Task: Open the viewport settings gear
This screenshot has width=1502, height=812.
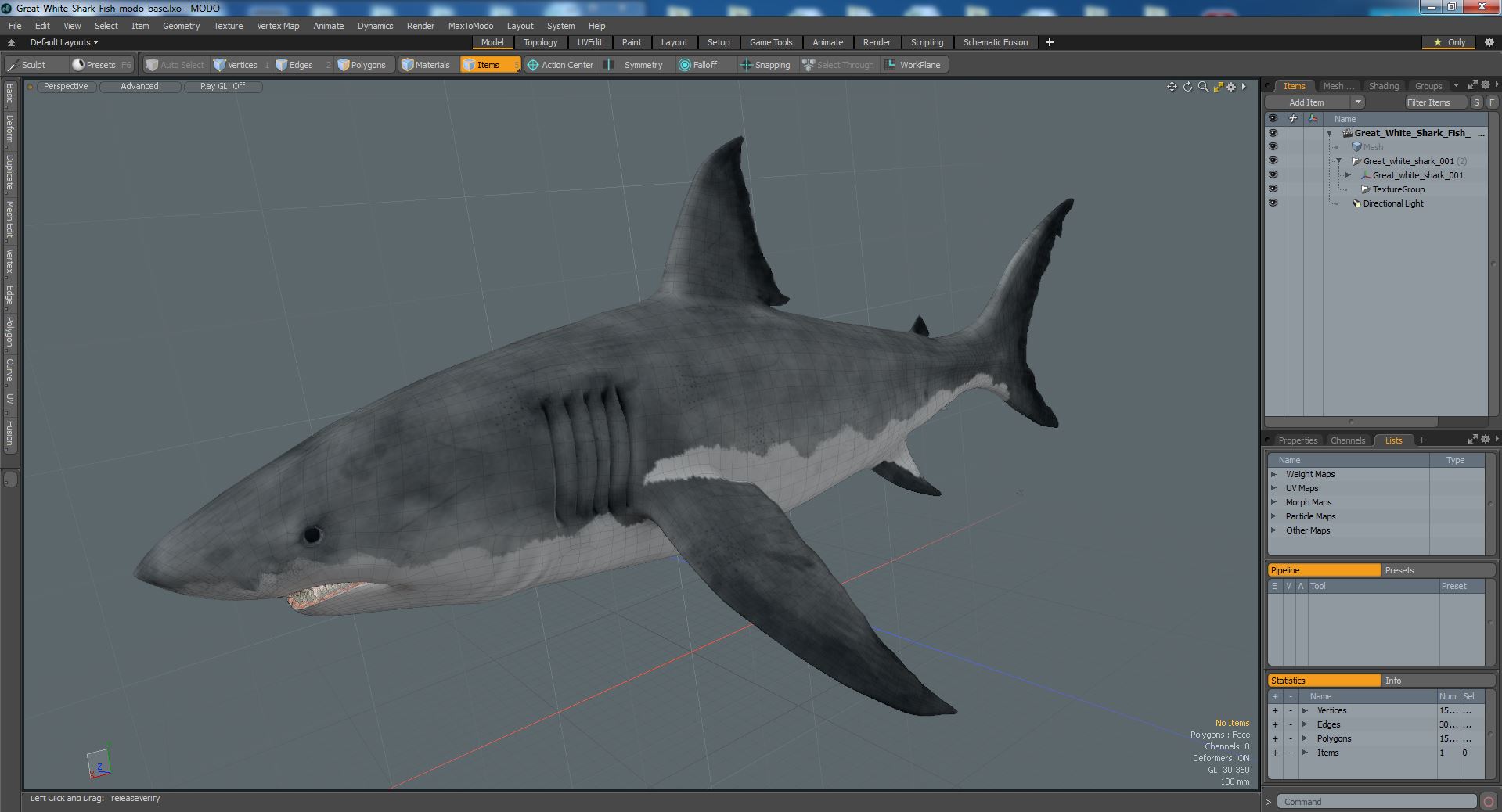Action: pyautogui.click(x=1231, y=87)
